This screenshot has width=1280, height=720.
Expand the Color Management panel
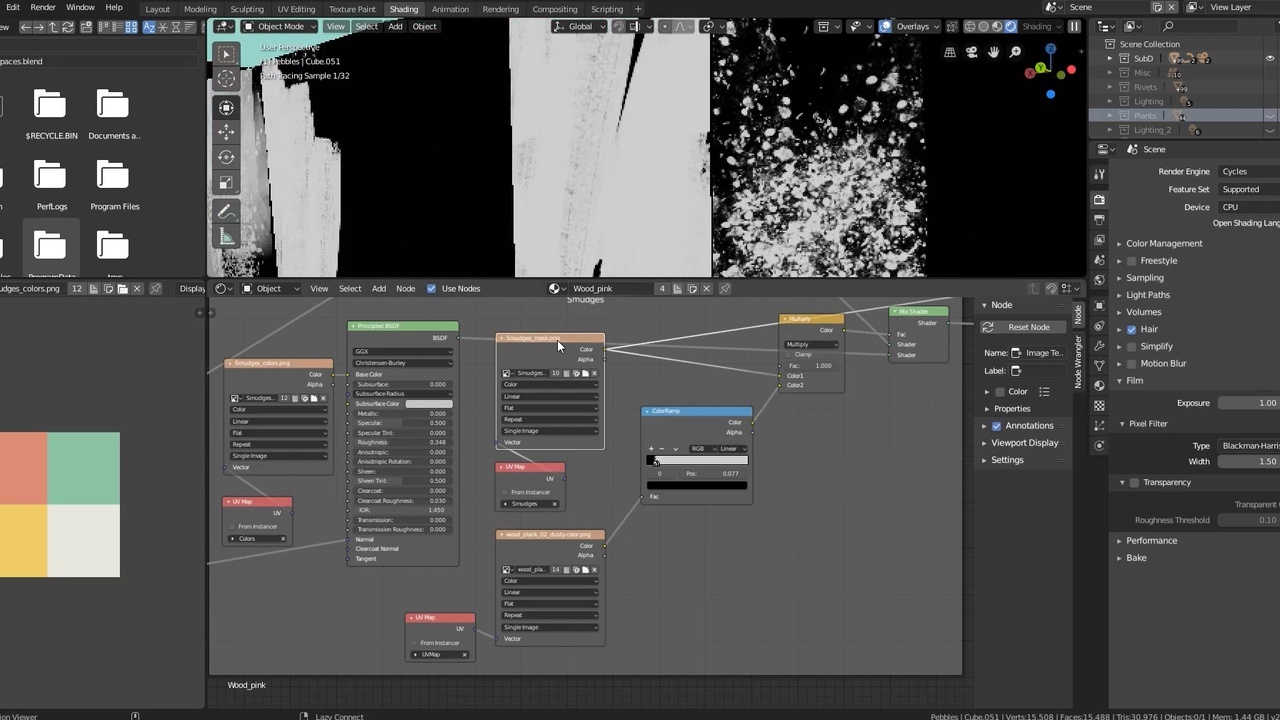[x=1164, y=244]
